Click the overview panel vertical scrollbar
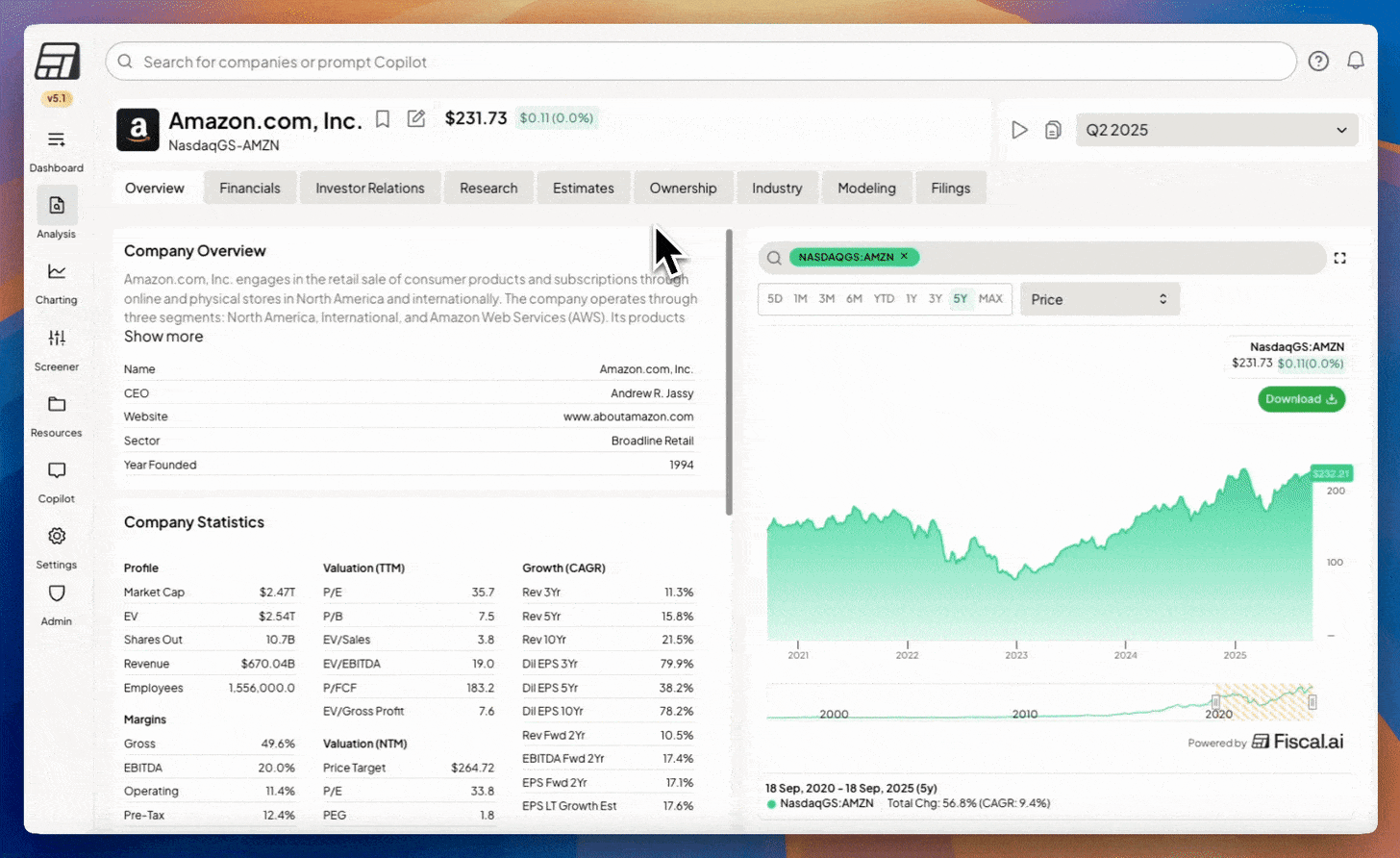 pyautogui.click(x=729, y=372)
